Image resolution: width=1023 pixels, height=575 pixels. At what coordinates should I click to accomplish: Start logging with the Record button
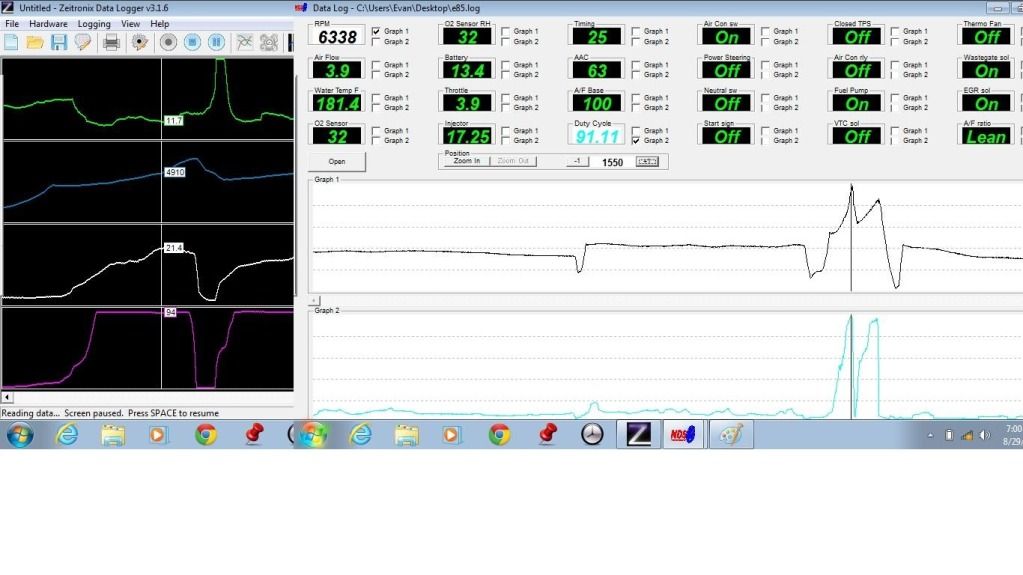pyautogui.click(x=168, y=42)
